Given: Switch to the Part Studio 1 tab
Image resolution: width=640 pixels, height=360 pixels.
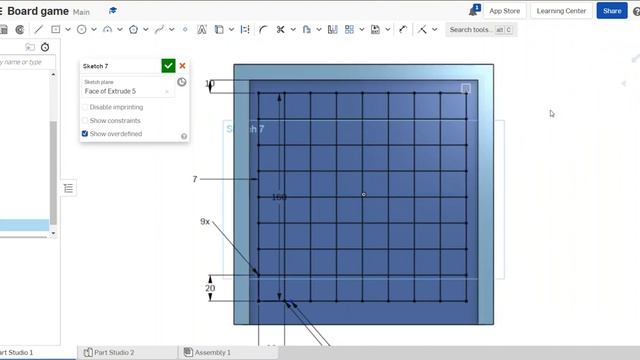Looking at the screenshot, I should pyautogui.click(x=37, y=352).
